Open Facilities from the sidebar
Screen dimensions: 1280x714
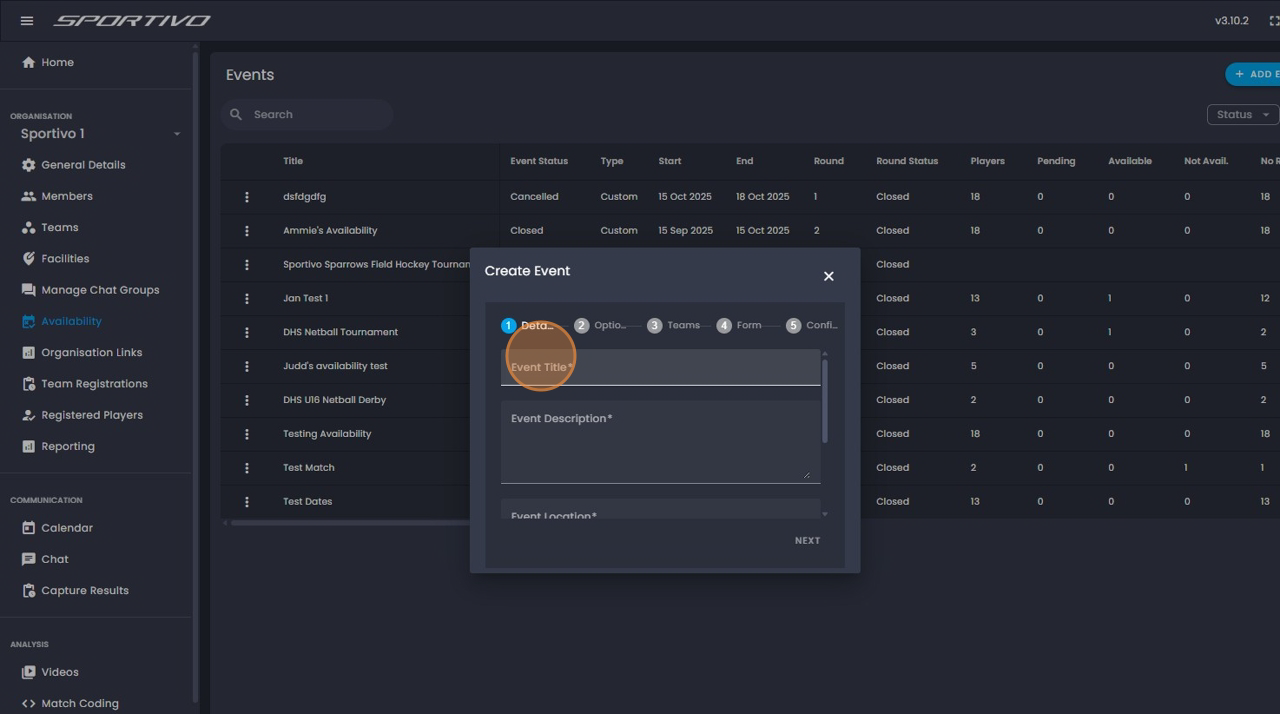(x=65, y=259)
